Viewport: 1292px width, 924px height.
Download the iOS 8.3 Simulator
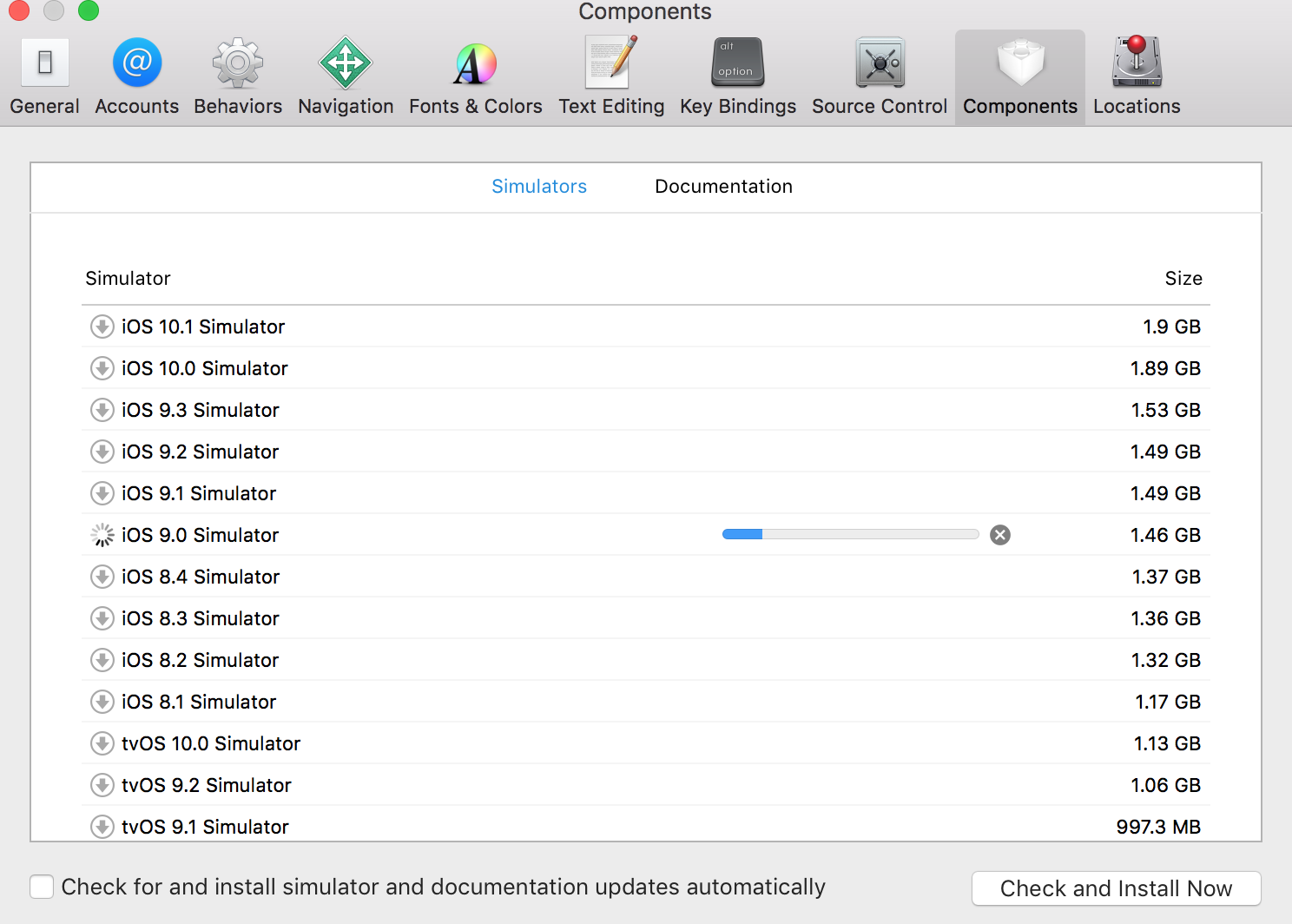coord(102,618)
